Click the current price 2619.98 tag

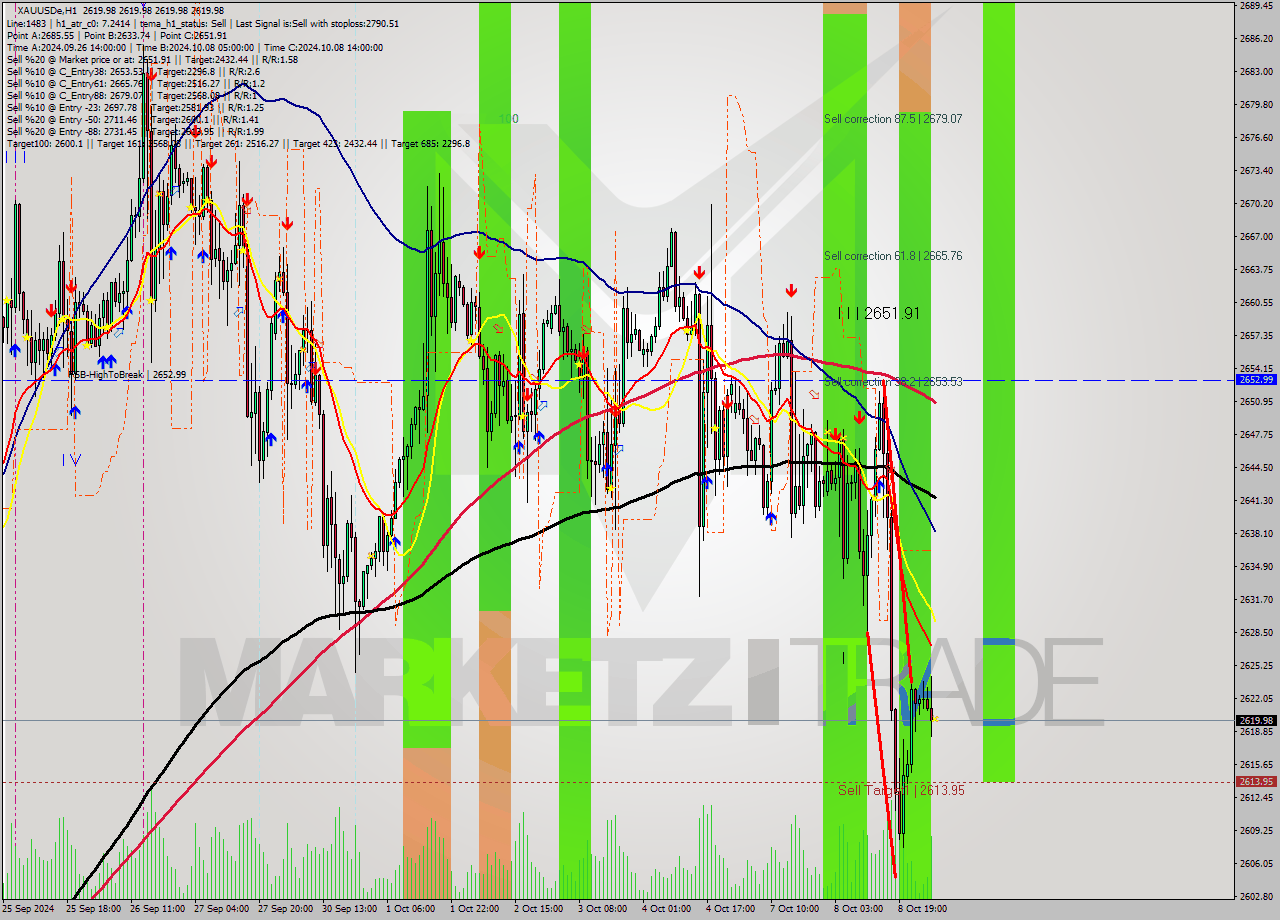point(1256,720)
